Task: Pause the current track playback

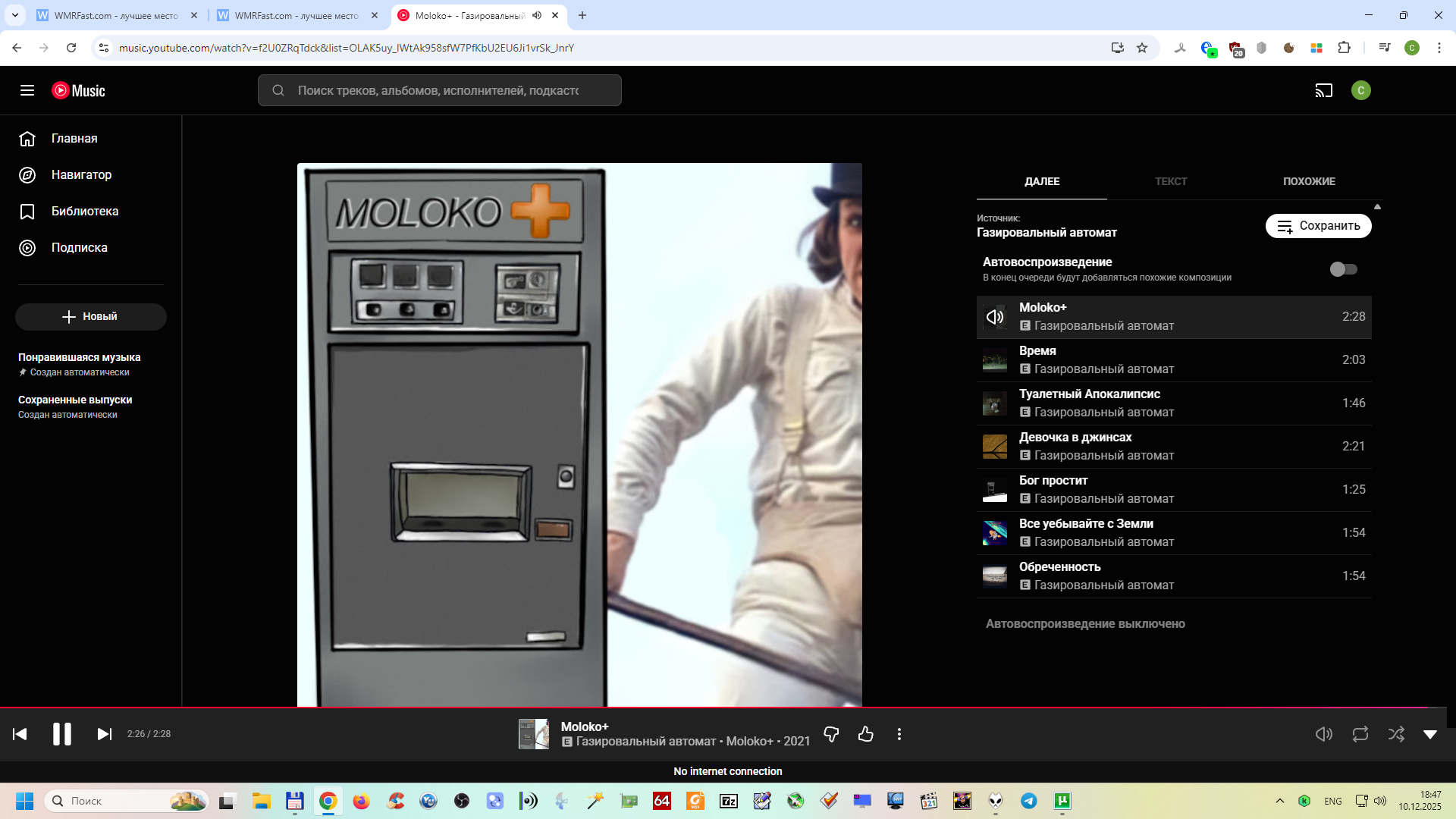Action: pyautogui.click(x=61, y=734)
